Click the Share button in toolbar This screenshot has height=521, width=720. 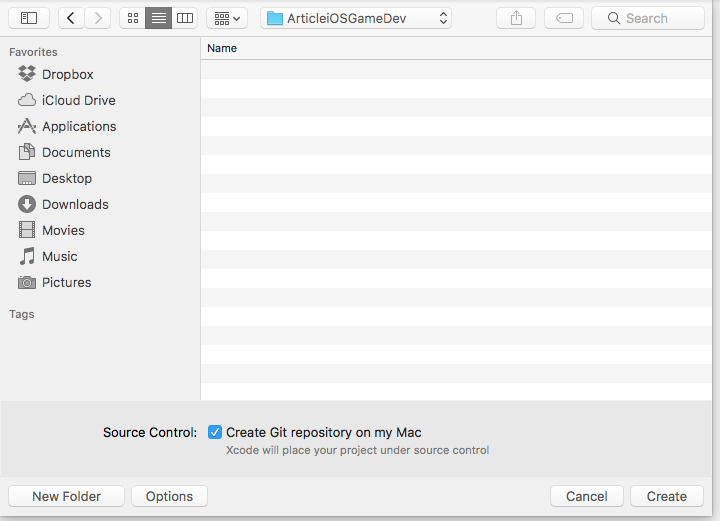click(x=516, y=18)
